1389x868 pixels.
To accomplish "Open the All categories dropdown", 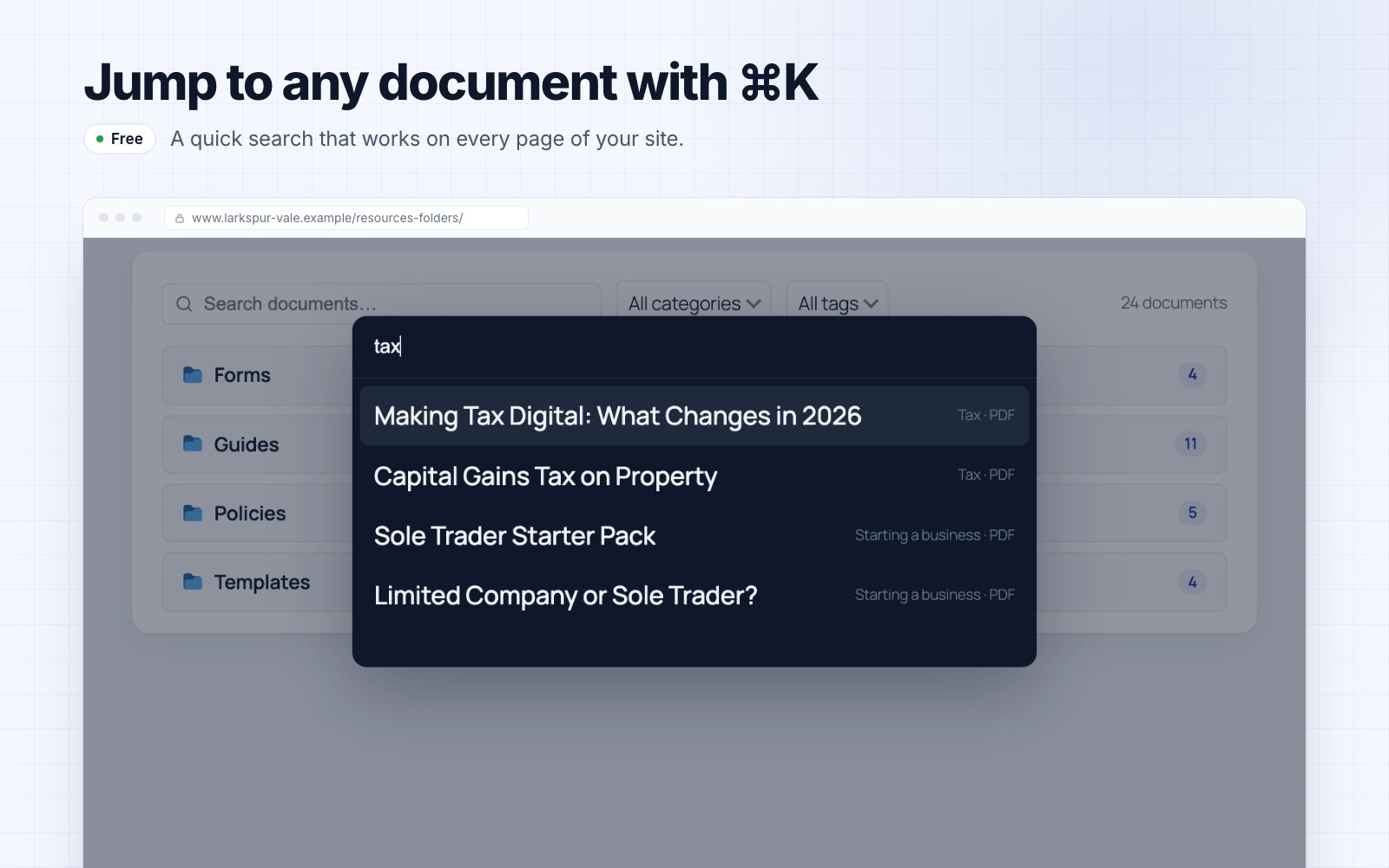I will [x=694, y=303].
